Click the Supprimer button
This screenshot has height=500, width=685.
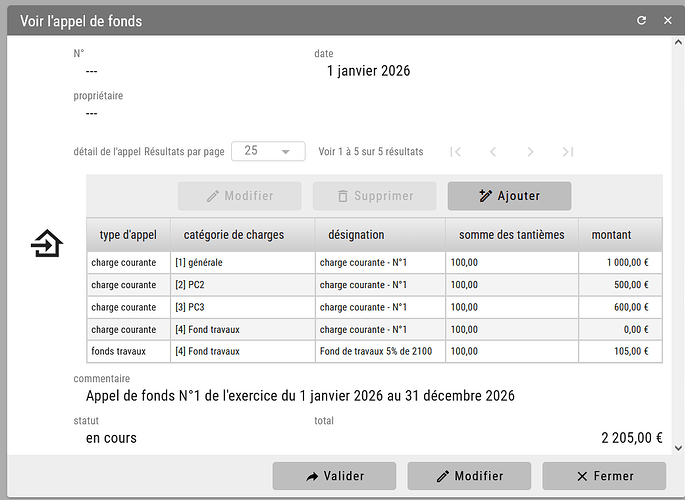point(374,196)
